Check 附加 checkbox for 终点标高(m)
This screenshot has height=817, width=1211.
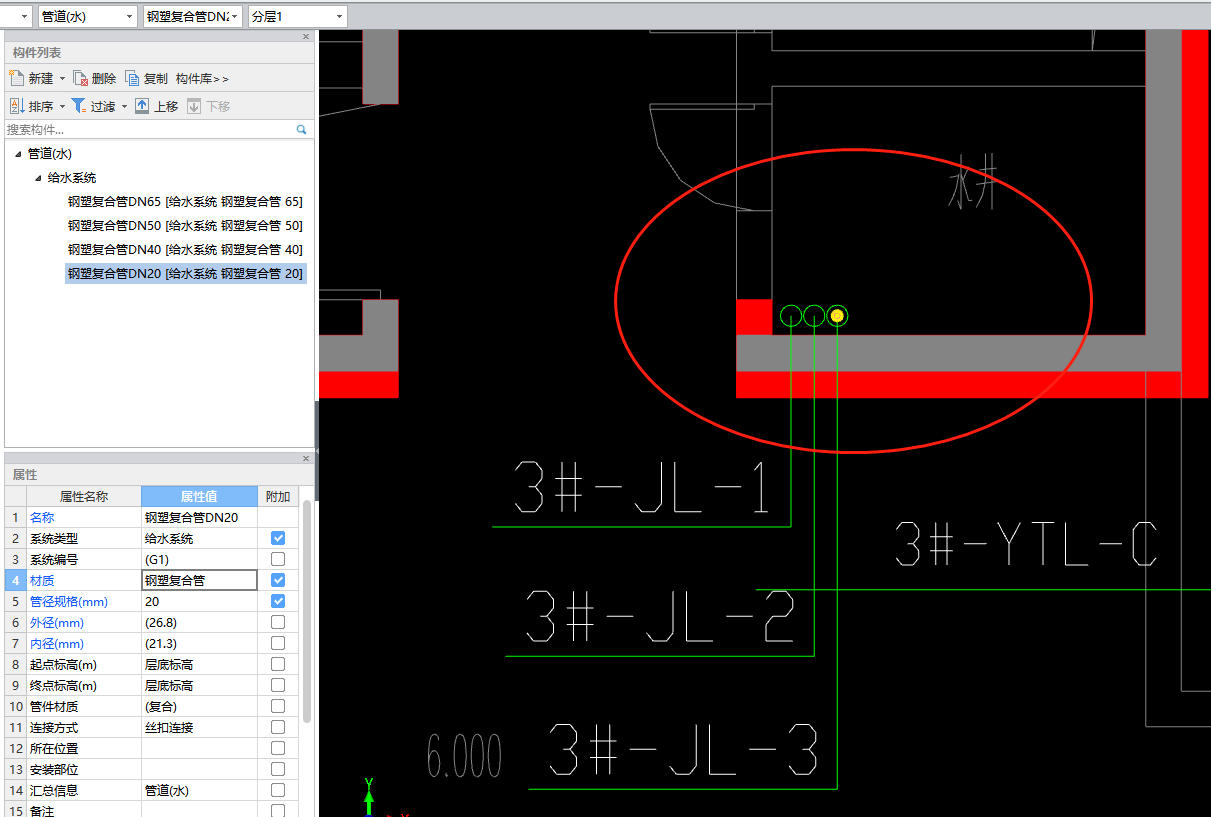tap(278, 685)
